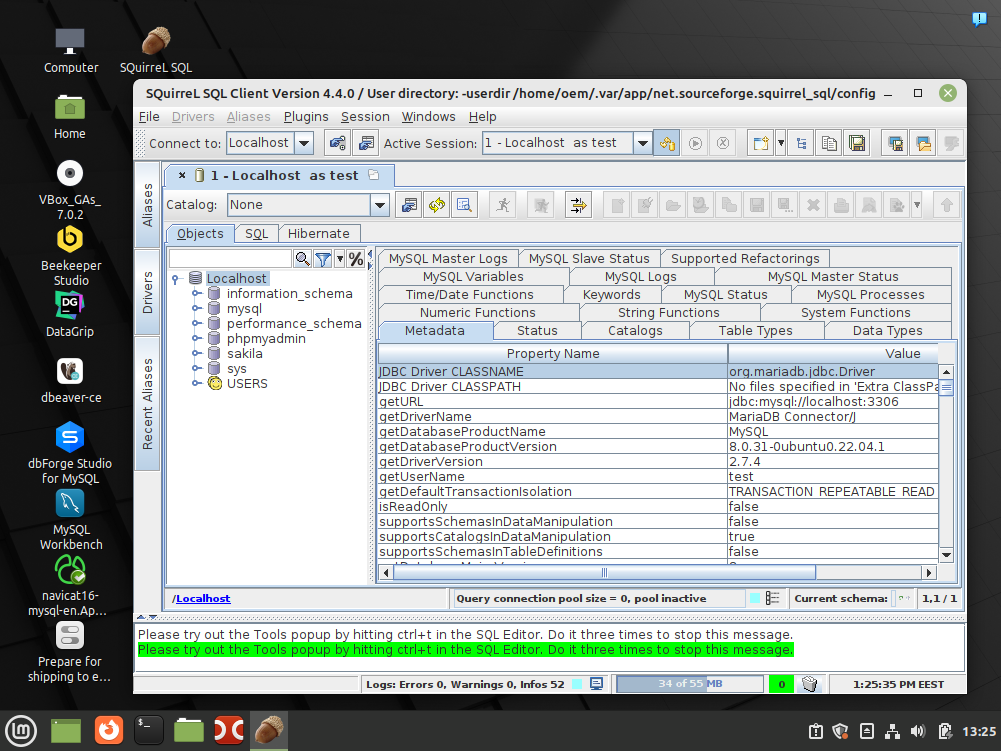
Task: Click the object tree filter text field
Action: pos(230,259)
